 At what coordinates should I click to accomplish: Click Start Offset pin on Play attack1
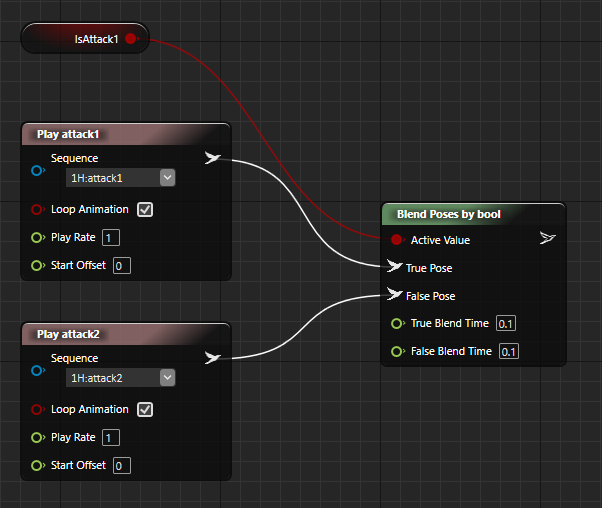click(x=37, y=266)
